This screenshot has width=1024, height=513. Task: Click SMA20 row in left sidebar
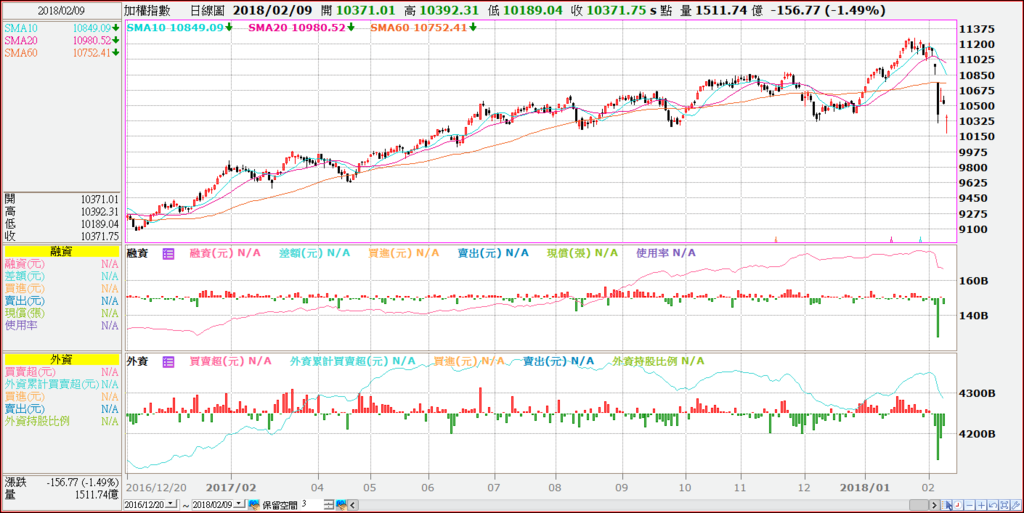tap(61, 40)
